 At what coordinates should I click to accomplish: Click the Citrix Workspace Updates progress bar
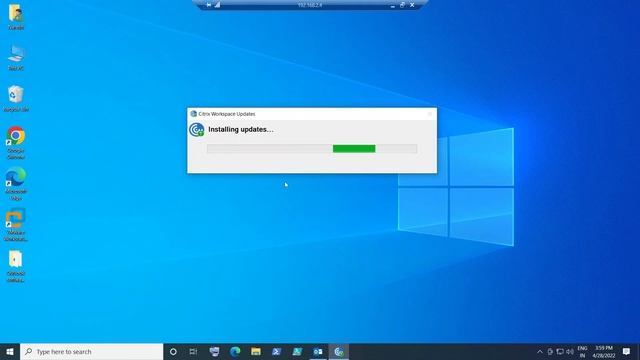(x=312, y=149)
